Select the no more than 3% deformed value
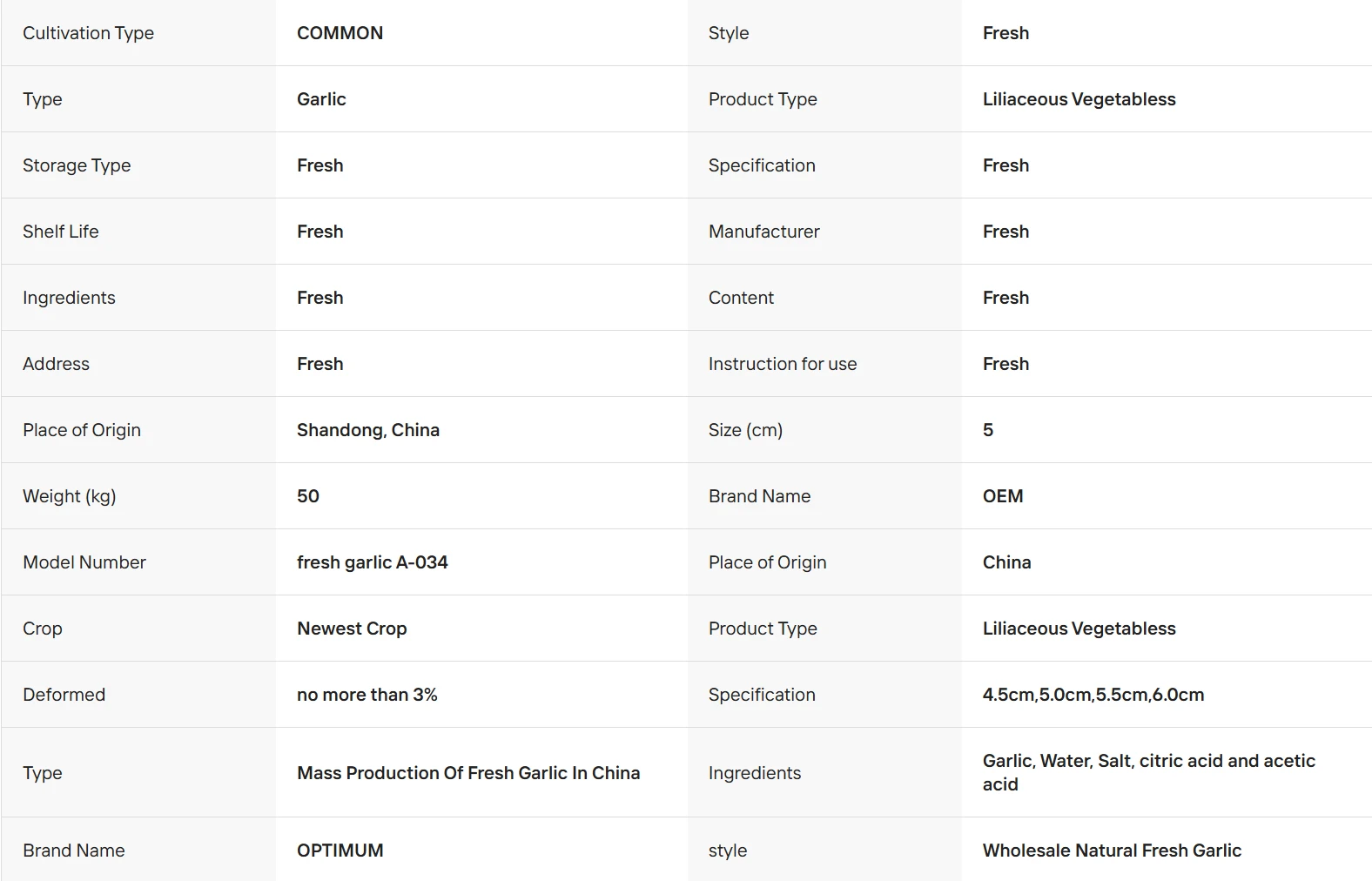The width and height of the screenshot is (1372, 881). click(x=367, y=695)
